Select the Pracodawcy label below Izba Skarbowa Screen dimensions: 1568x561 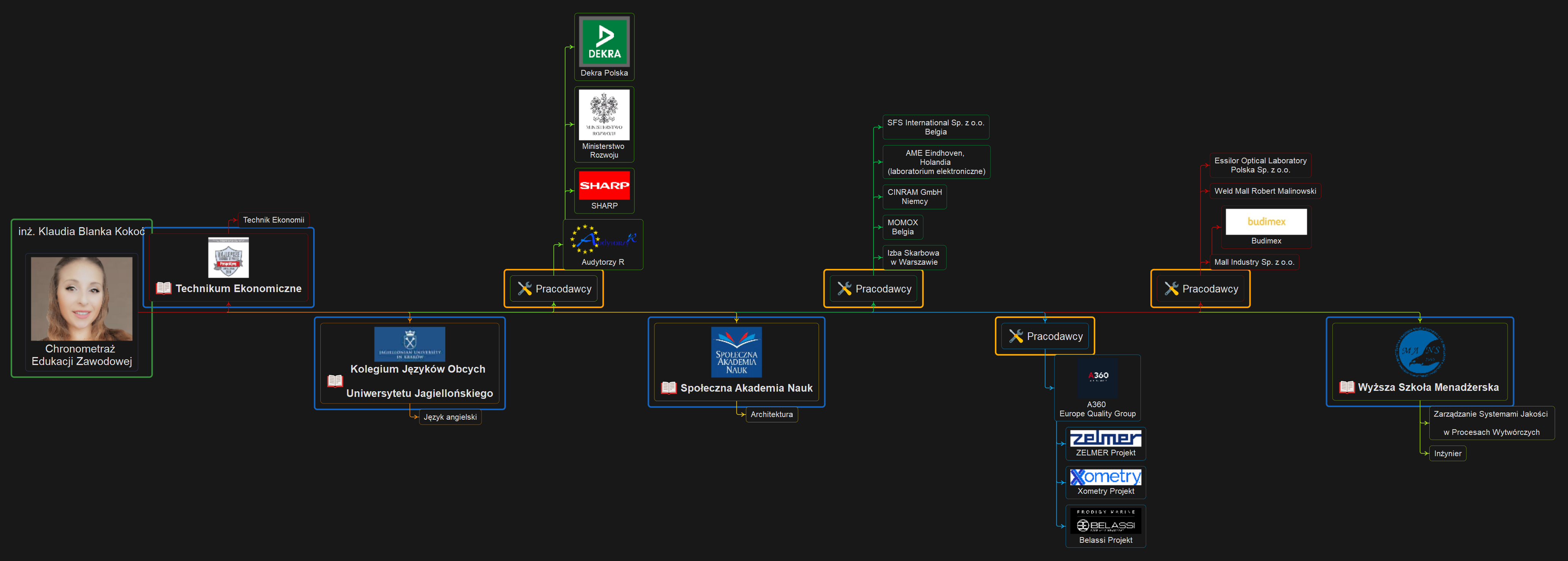tap(883, 289)
